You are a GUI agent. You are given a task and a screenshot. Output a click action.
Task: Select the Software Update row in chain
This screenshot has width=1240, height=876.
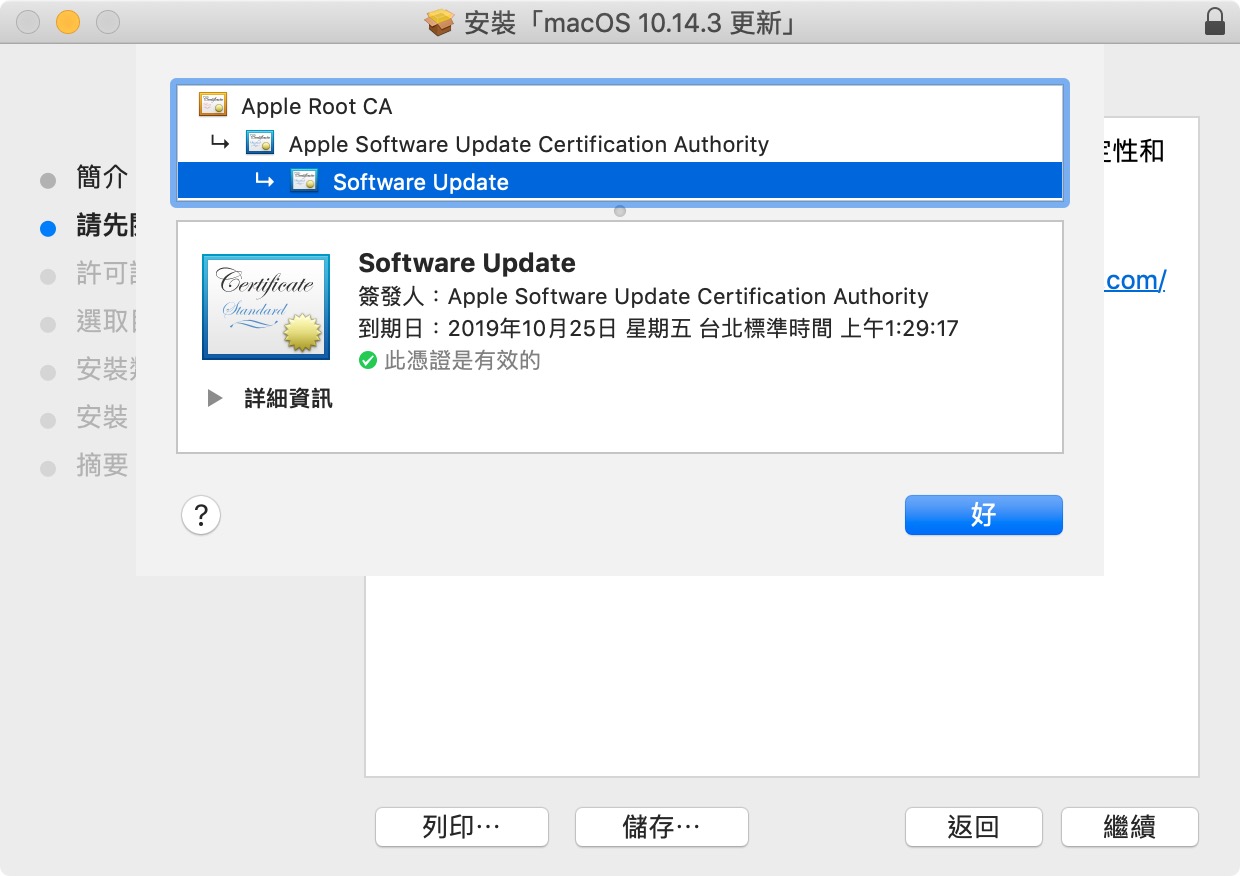(620, 181)
